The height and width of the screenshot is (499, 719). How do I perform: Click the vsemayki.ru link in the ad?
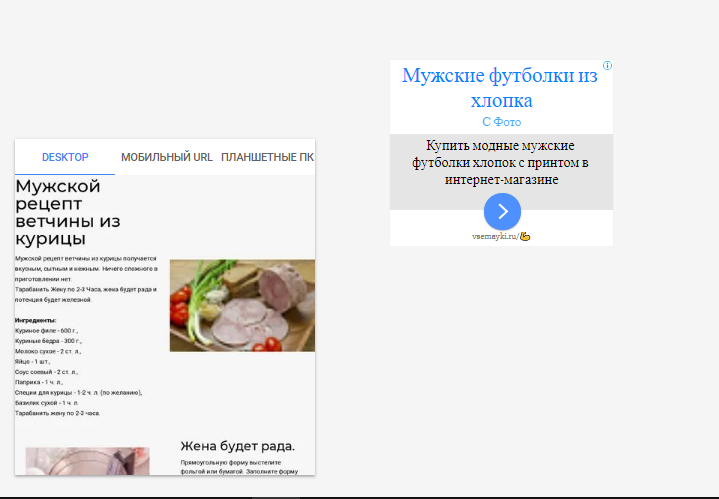pyautogui.click(x=501, y=237)
